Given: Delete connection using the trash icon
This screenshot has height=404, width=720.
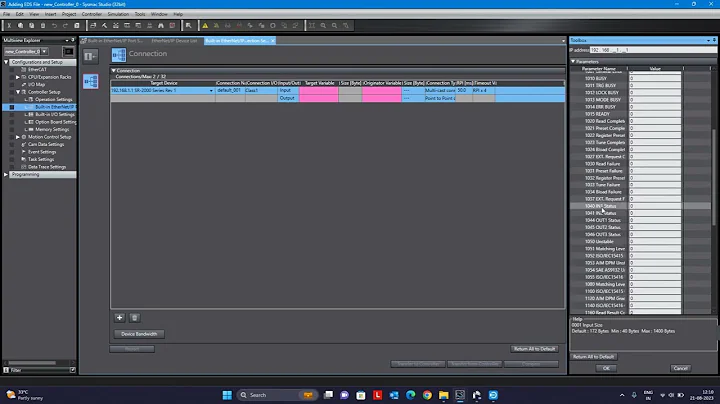Looking at the screenshot, I should [135, 318].
